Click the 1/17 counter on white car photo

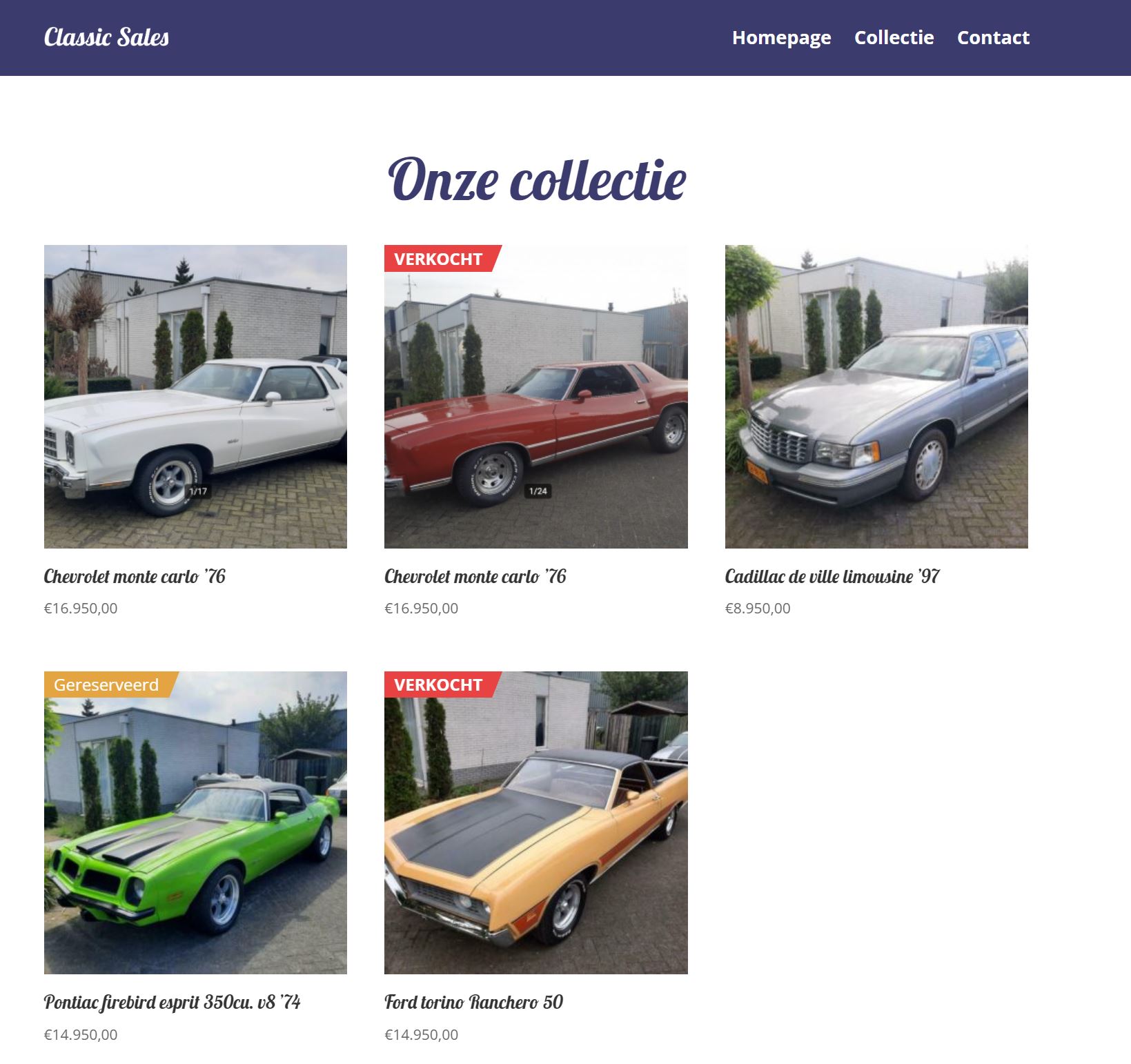(x=198, y=491)
